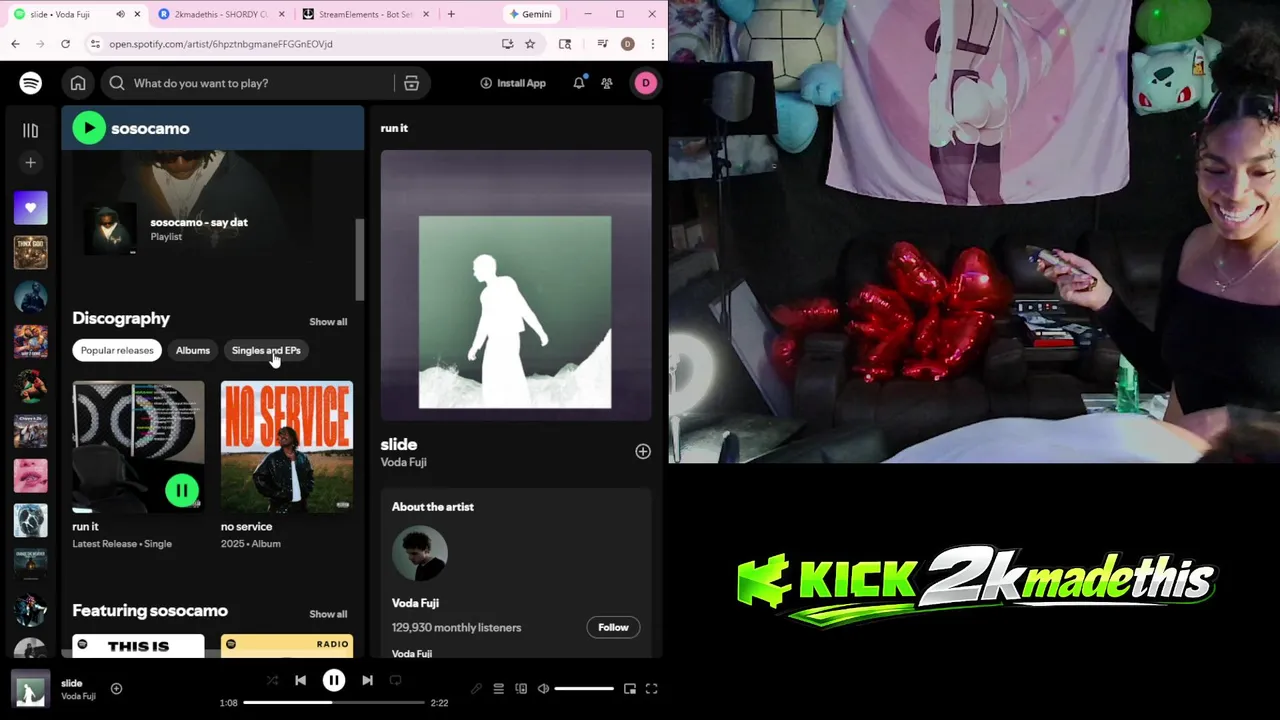Collapse Your Library sidebar icon
The image size is (1280, 720).
(x=30, y=130)
